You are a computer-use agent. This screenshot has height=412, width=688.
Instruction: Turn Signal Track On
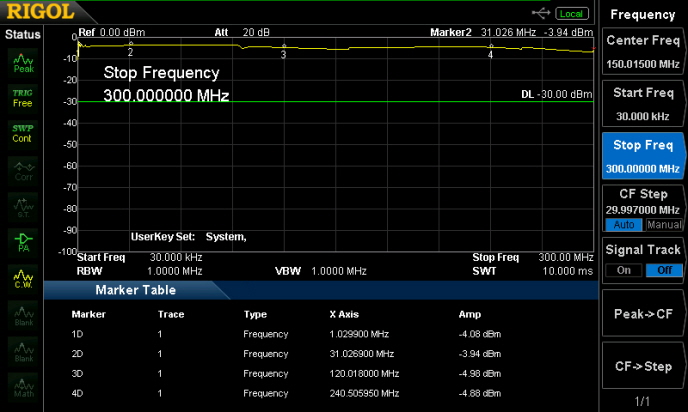tap(624, 270)
